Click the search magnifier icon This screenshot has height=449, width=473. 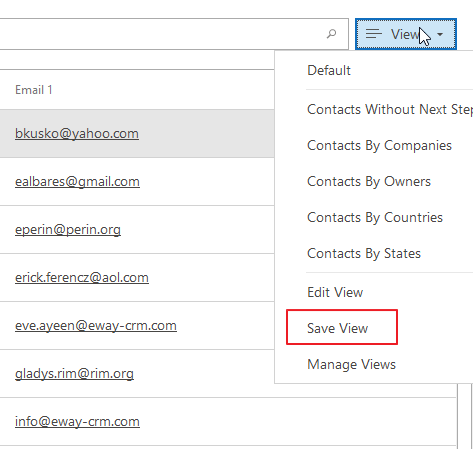coord(331,34)
